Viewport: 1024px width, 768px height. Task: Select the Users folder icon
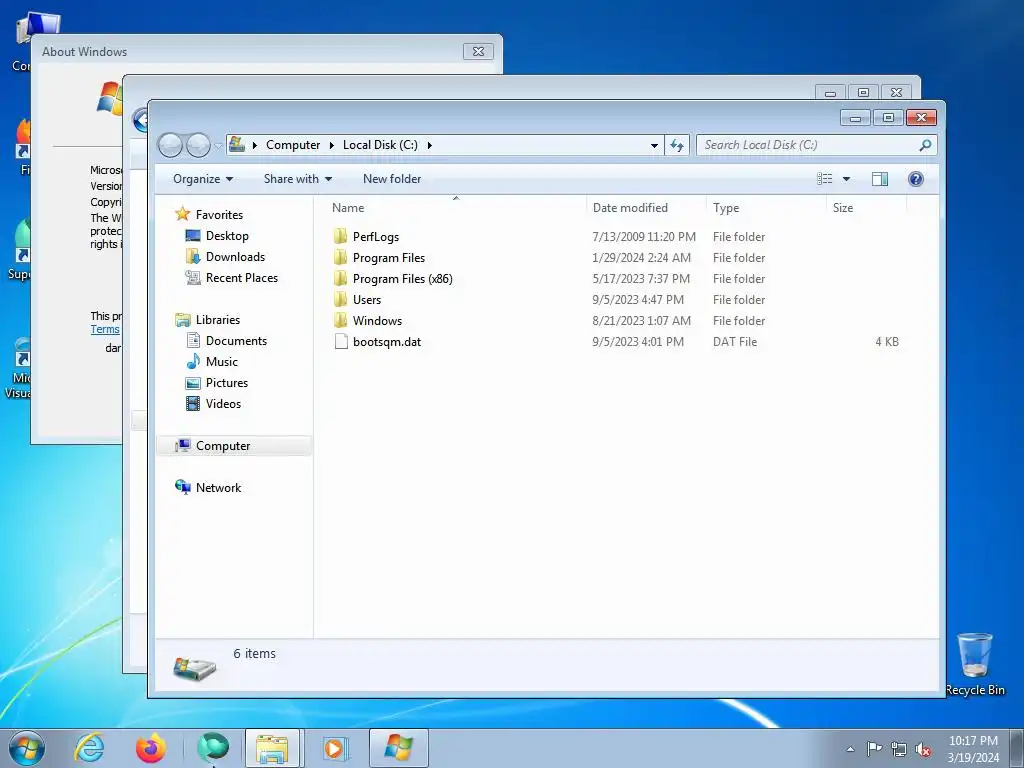(341, 299)
